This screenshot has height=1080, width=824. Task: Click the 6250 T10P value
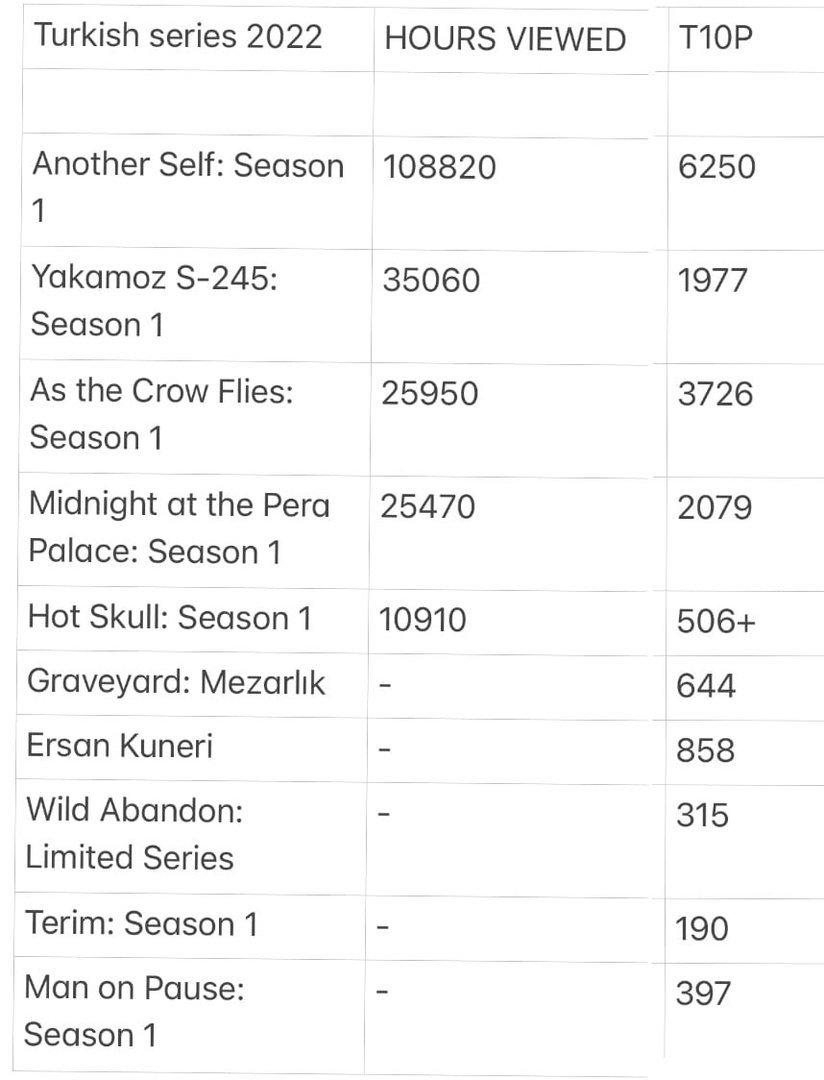pos(716,167)
